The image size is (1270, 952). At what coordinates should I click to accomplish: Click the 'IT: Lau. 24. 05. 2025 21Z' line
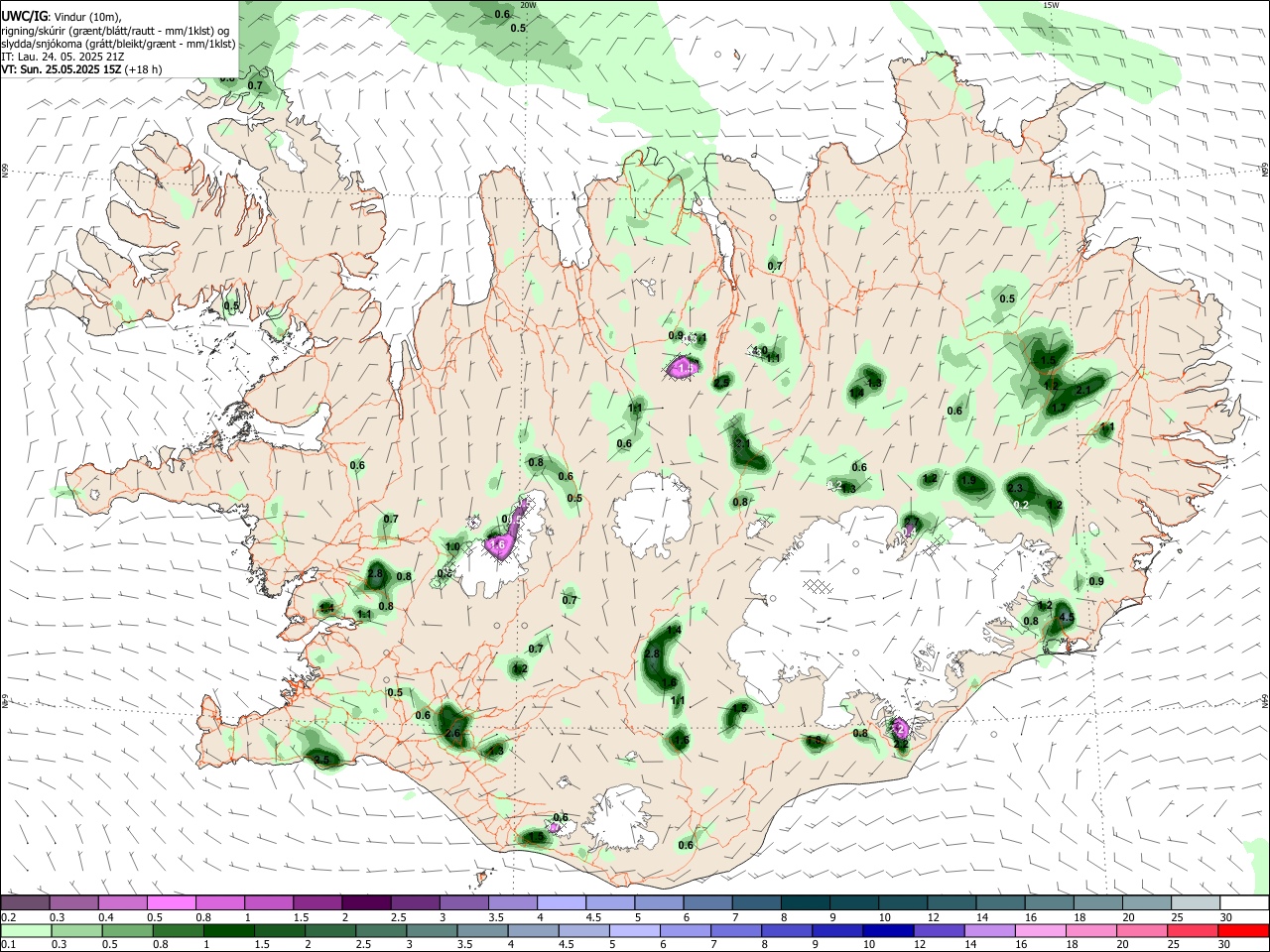point(62,57)
